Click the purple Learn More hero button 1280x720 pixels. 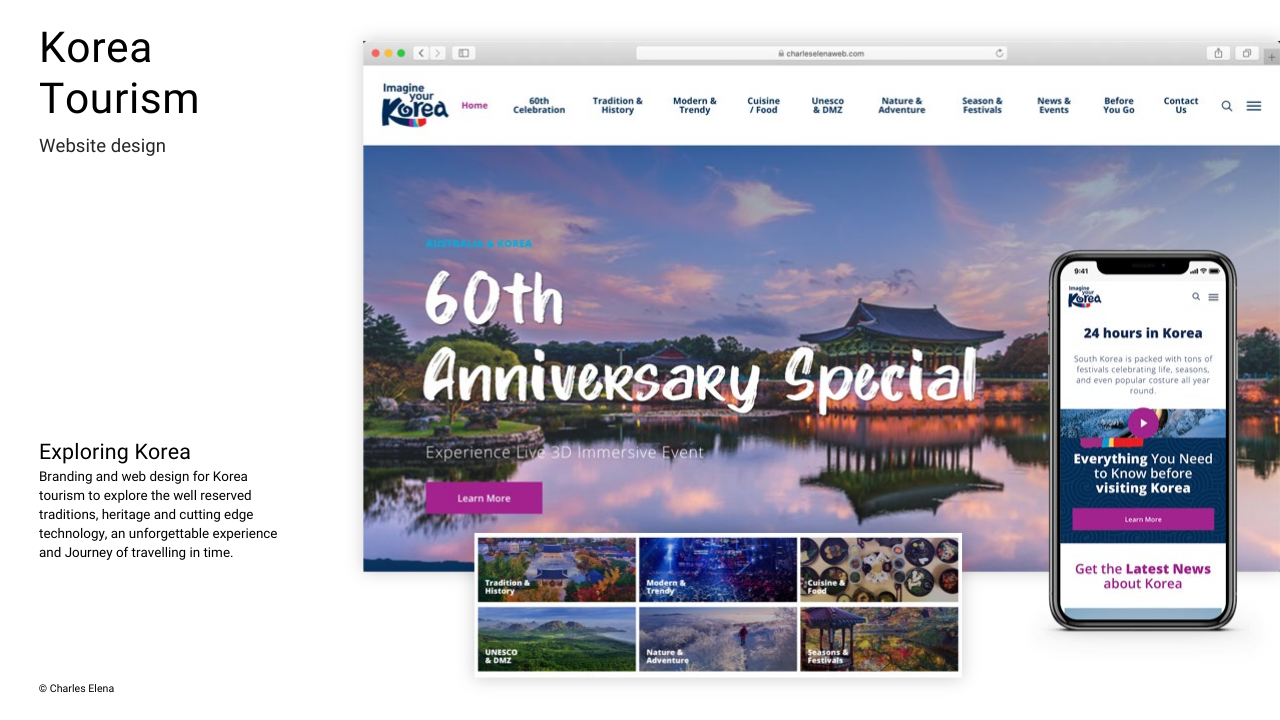pyautogui.click(x=484, y=498)
